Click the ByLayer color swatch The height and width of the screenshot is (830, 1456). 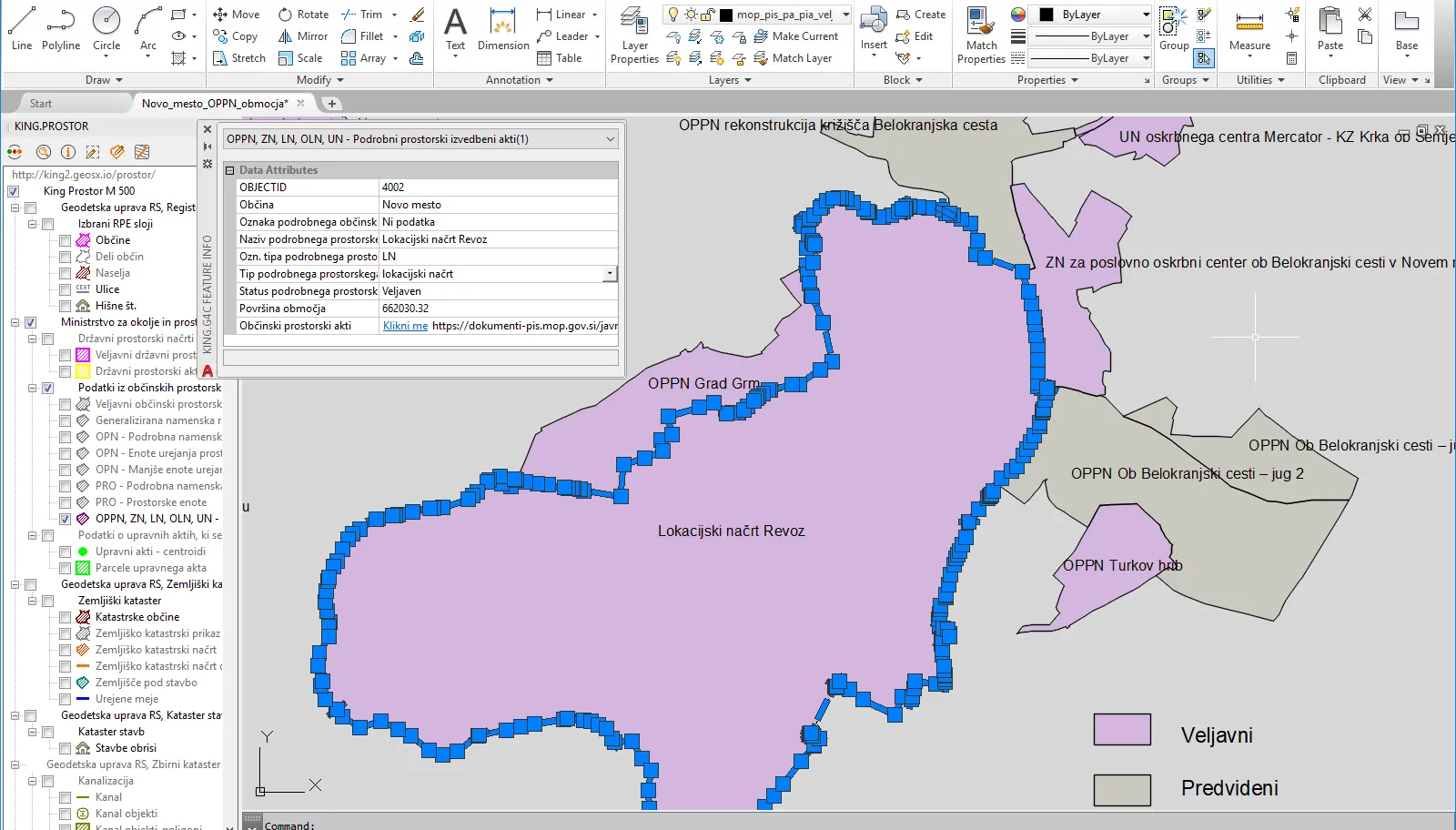pos(1046,15)
